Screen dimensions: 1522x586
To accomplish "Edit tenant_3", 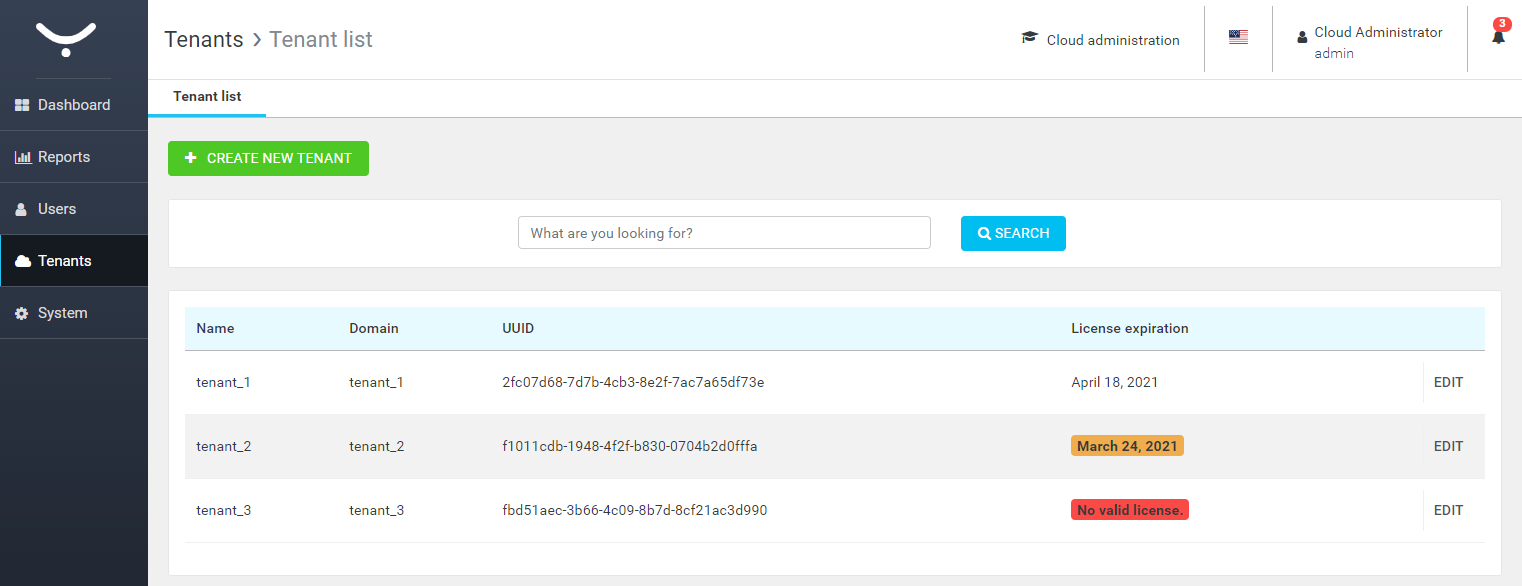I will 1448,510.
